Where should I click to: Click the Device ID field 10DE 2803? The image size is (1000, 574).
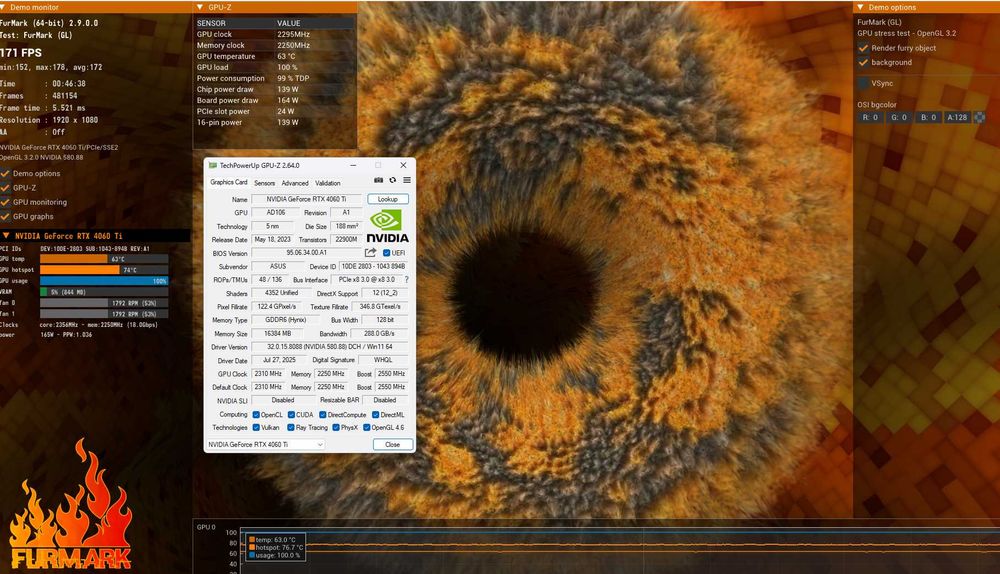click(373, 267)
